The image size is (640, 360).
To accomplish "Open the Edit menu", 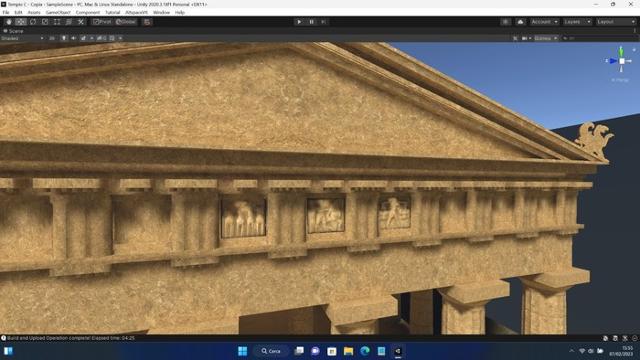I will point(18,13).
